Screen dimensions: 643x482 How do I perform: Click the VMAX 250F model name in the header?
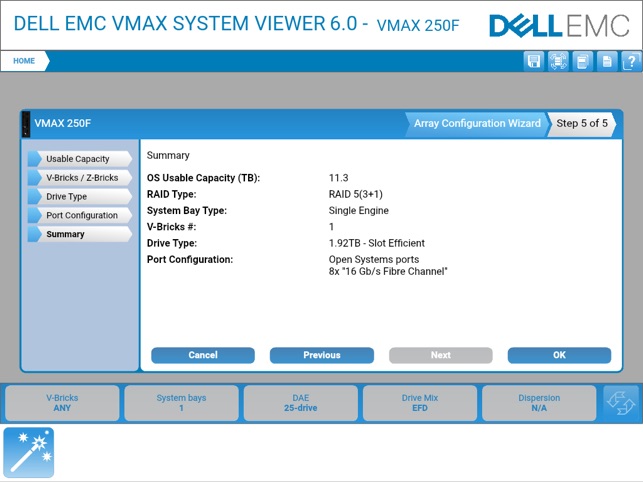coord(418,25)
